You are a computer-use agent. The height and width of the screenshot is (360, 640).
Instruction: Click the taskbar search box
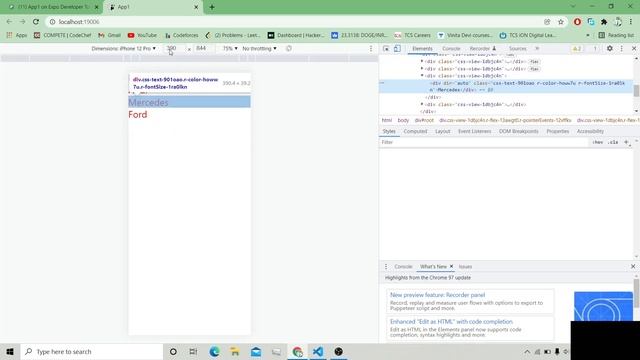(92, 351)
